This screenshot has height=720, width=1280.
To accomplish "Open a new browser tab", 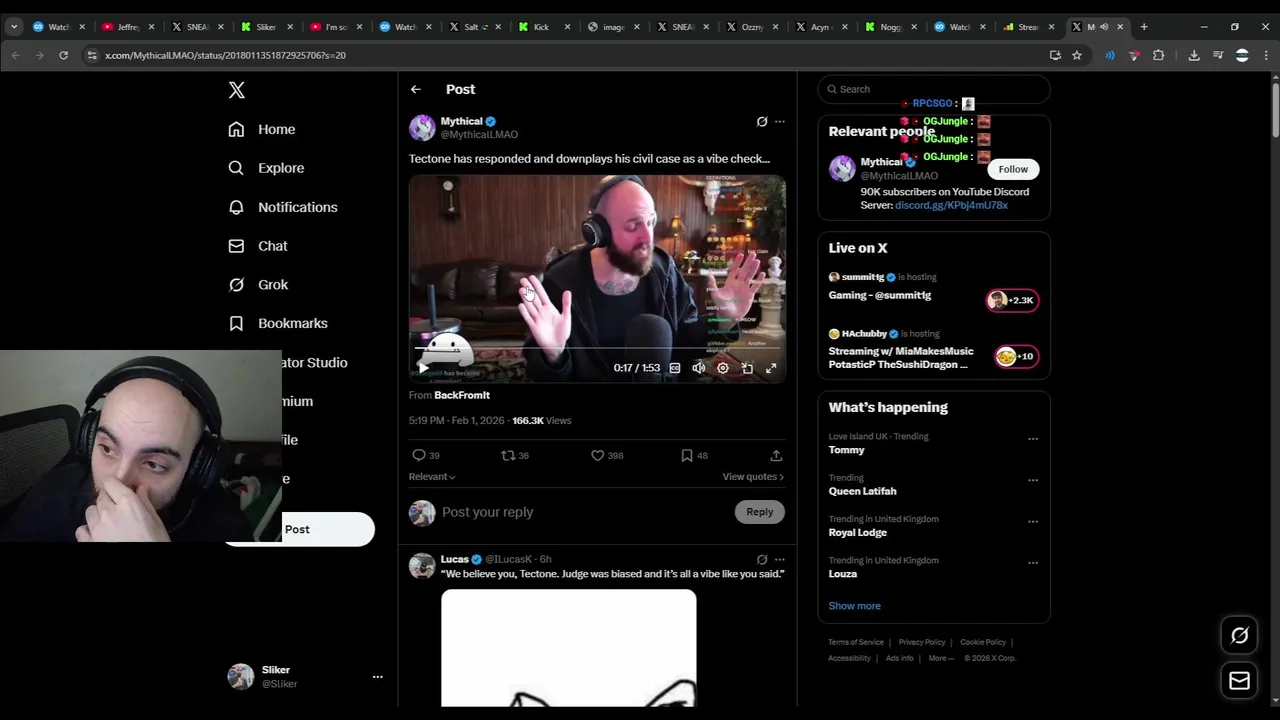I will [x=1144, y=27].
